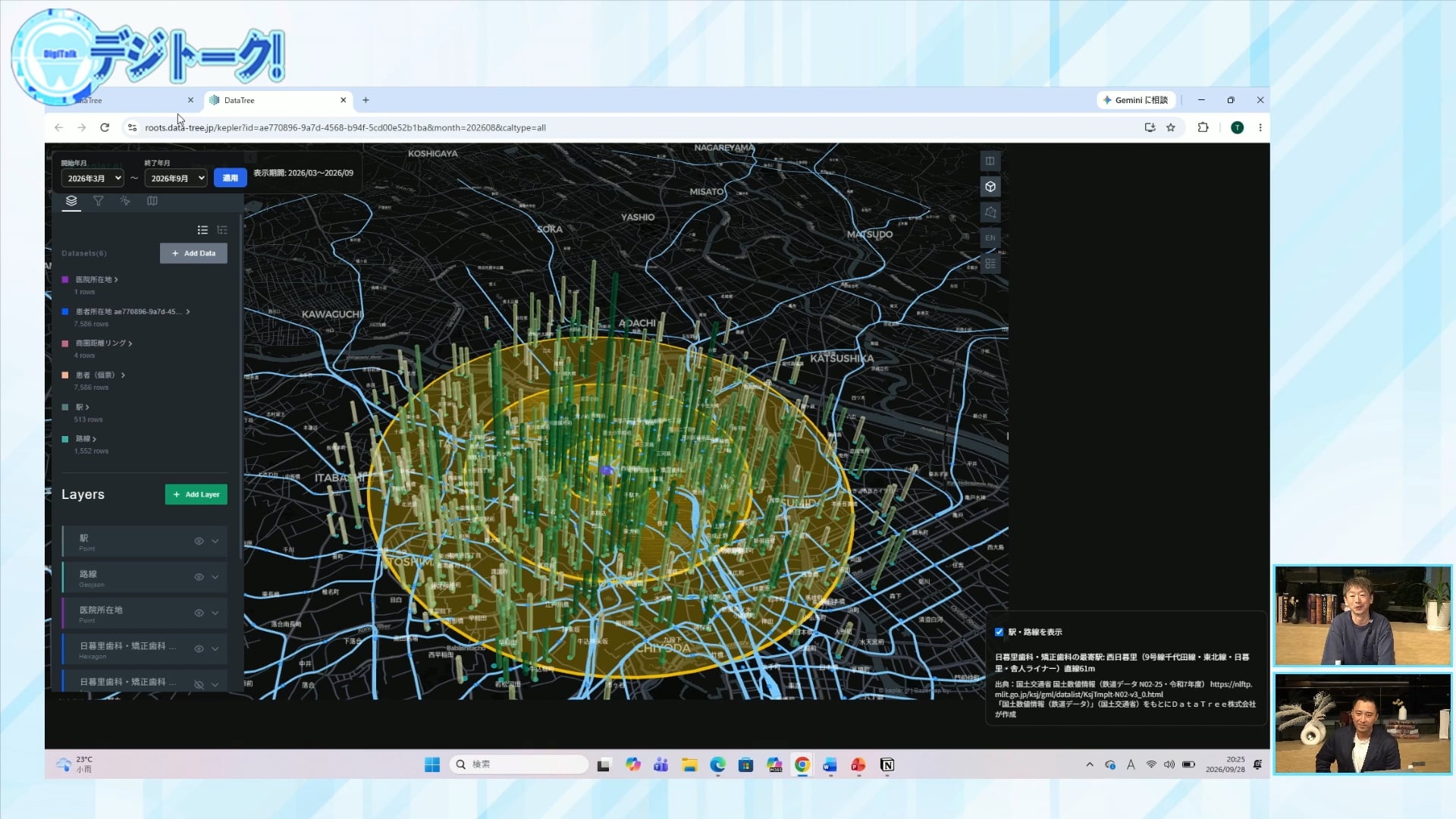Open the Base map panel icon
This screenshot has height=819, width=1456.
[x=152, y=201]
